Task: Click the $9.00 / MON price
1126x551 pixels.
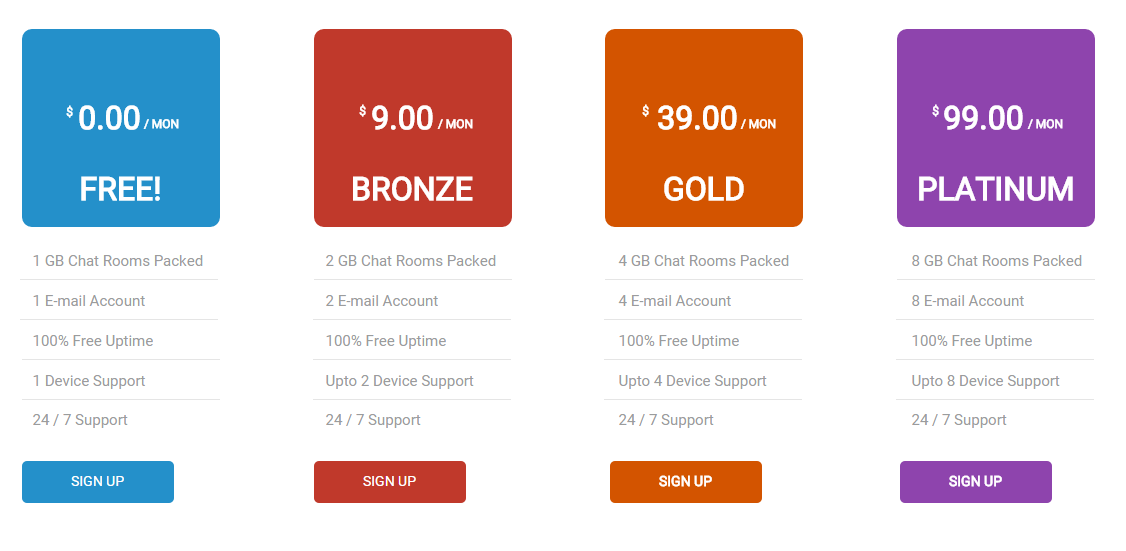Action: [x=416, y=119]
